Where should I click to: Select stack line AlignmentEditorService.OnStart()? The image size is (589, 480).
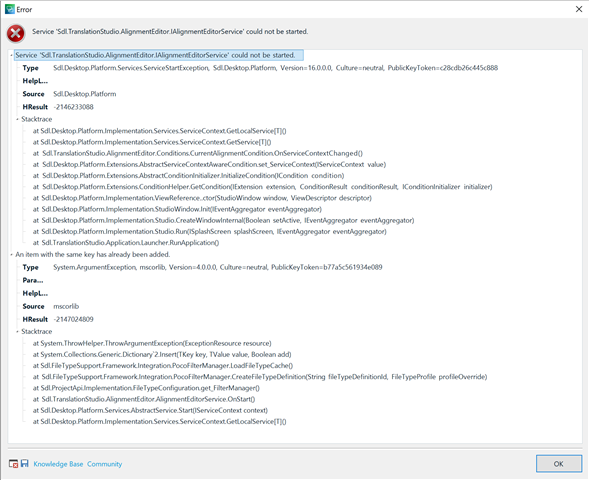pos(144,399)
